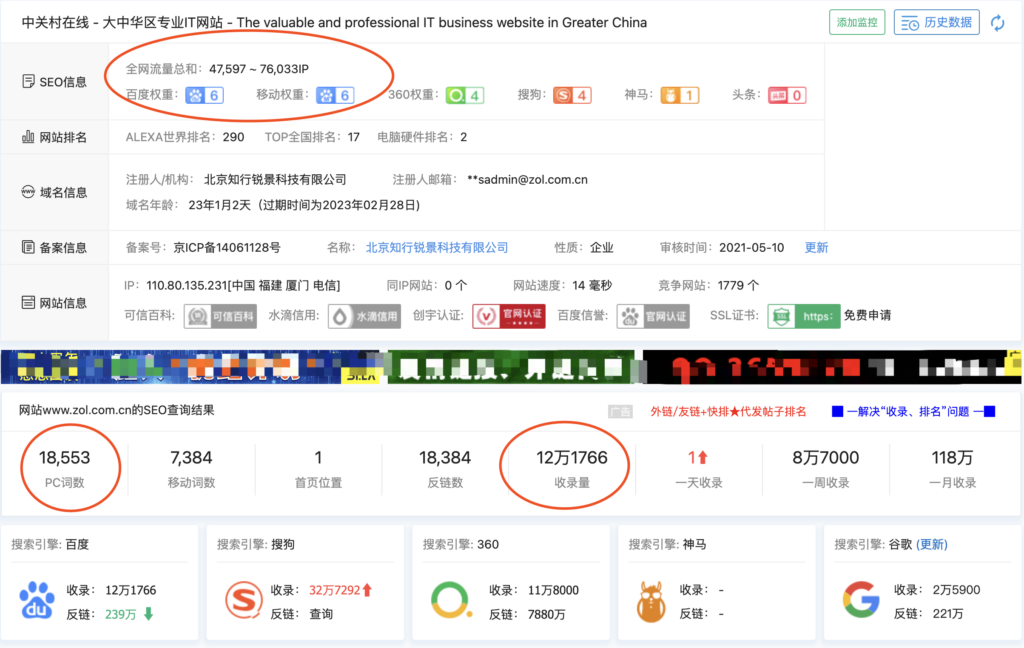
Task: Click the 同IP网站 value 0 个
Action: click(x=456, y=285)
